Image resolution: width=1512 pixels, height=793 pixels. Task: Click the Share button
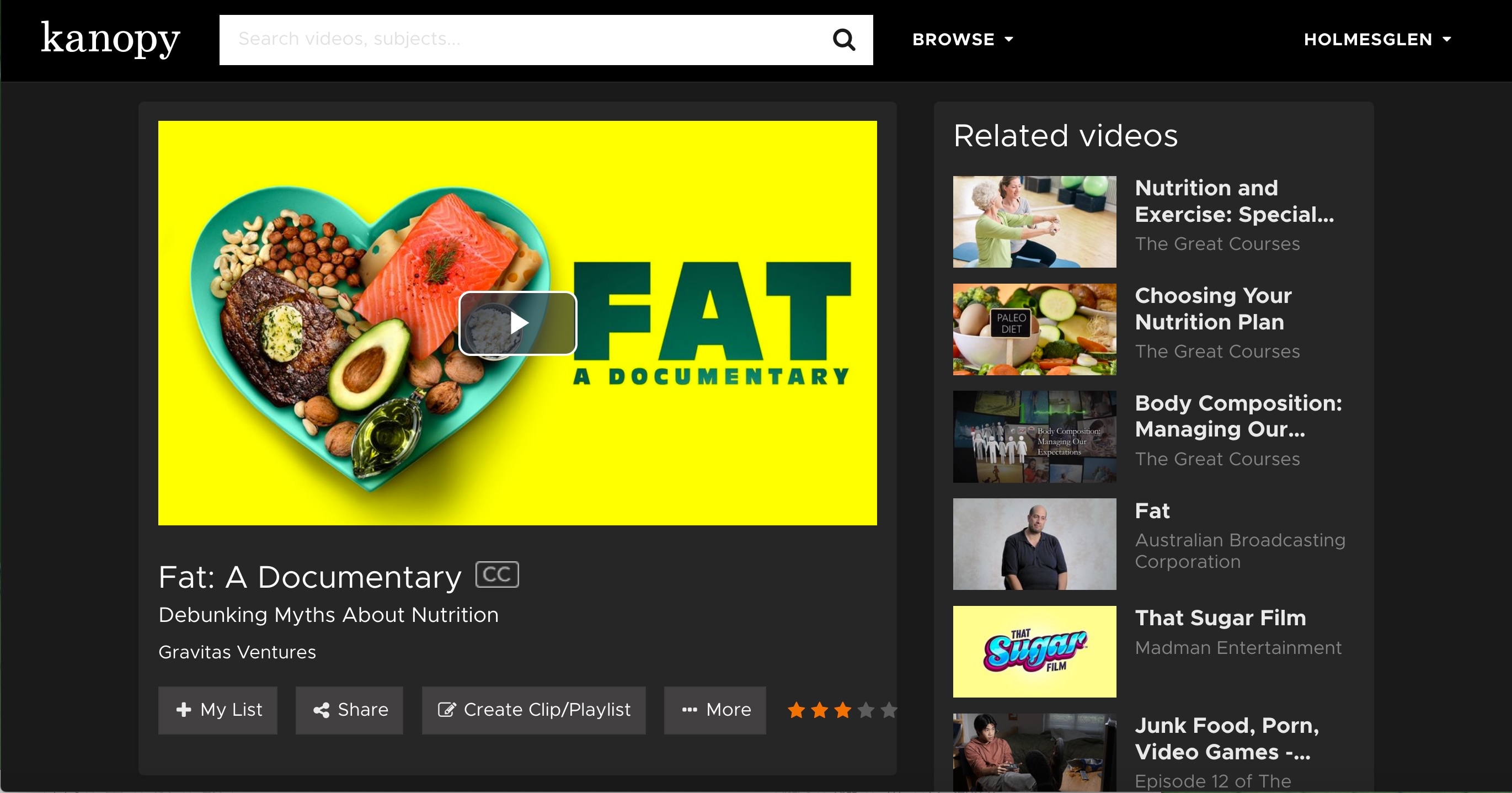349,710
